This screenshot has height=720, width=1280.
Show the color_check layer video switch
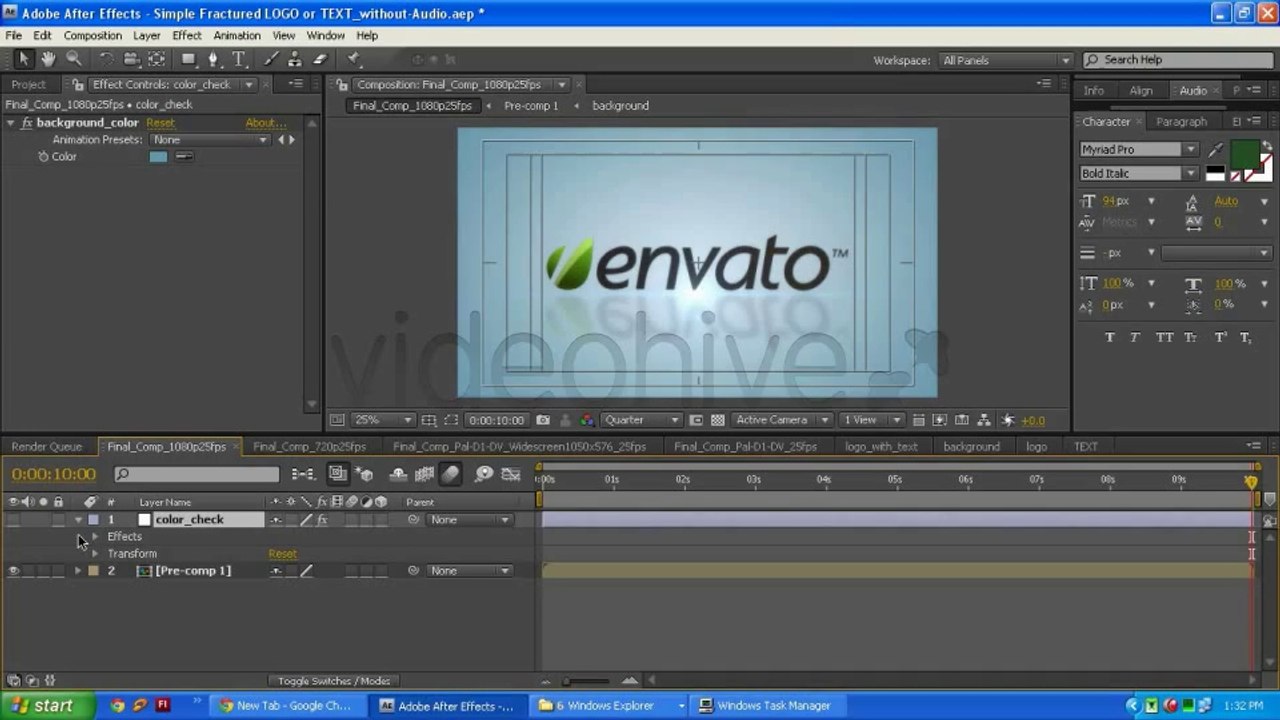(13, 520)
